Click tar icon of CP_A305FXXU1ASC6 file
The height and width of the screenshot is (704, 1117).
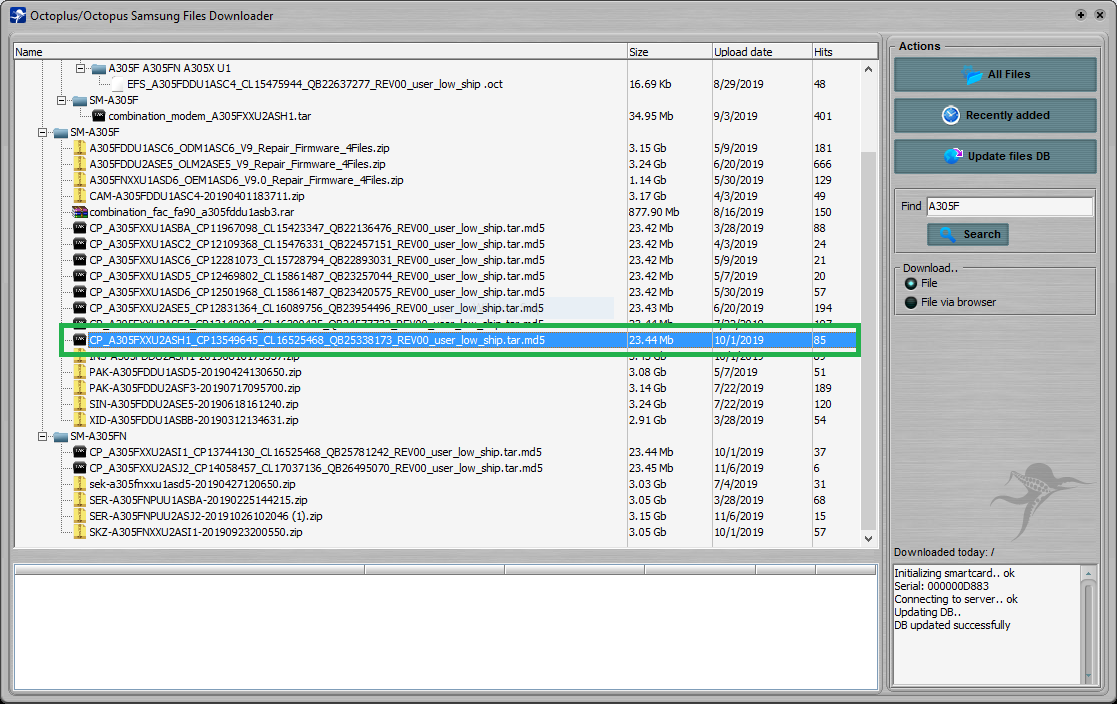coord(79,260)
